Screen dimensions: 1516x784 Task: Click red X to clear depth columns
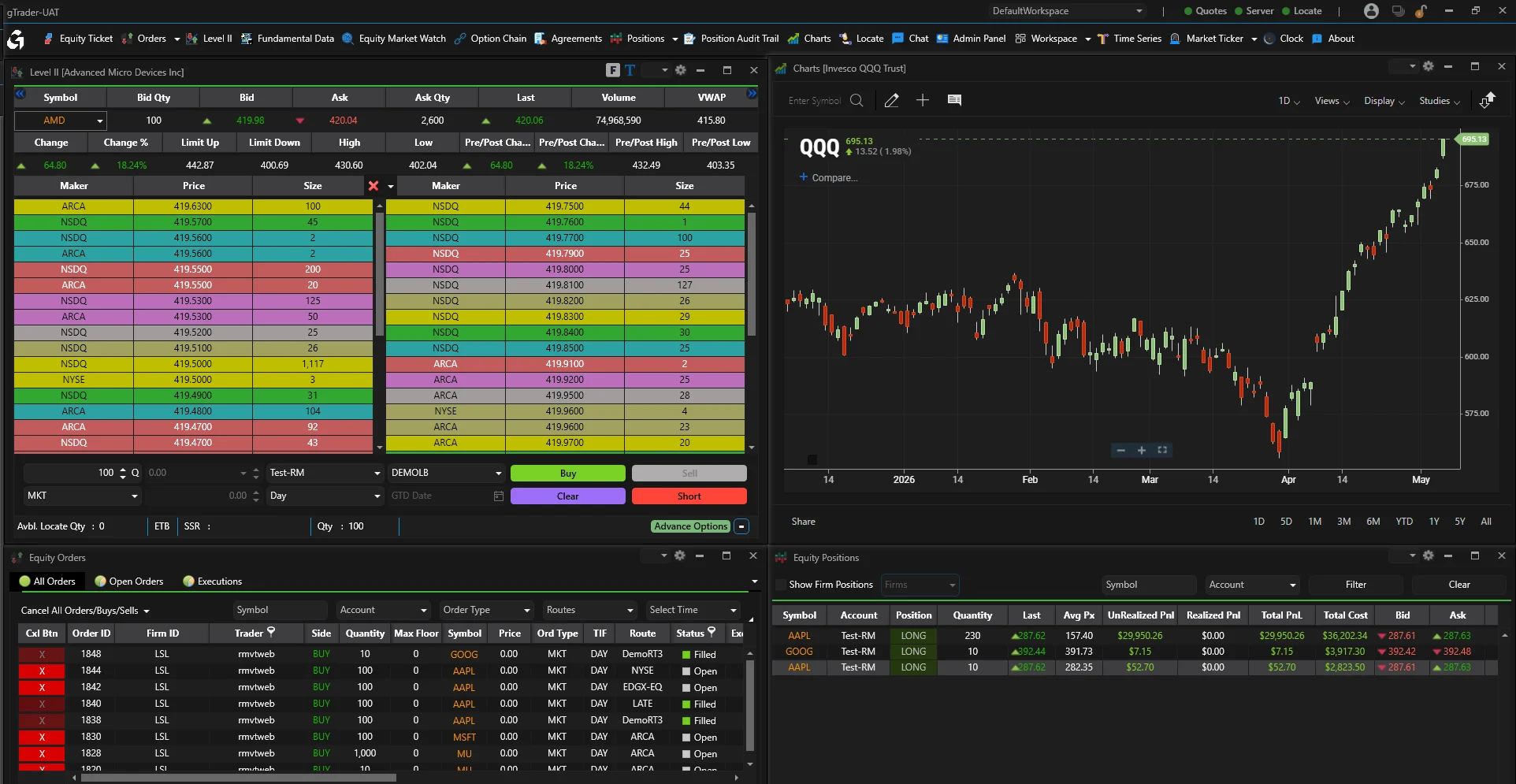373,186
